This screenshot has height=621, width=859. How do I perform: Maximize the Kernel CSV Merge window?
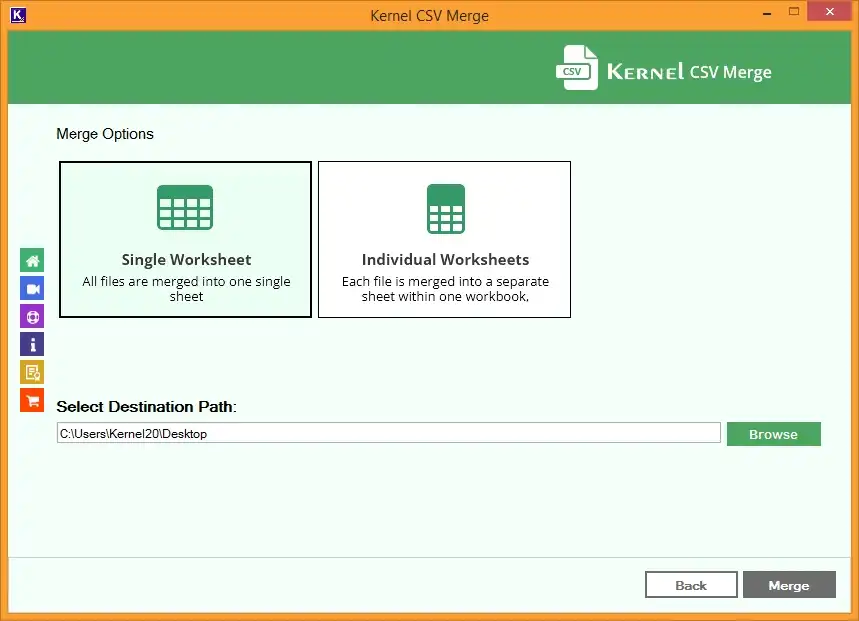[x=794, y=12]
